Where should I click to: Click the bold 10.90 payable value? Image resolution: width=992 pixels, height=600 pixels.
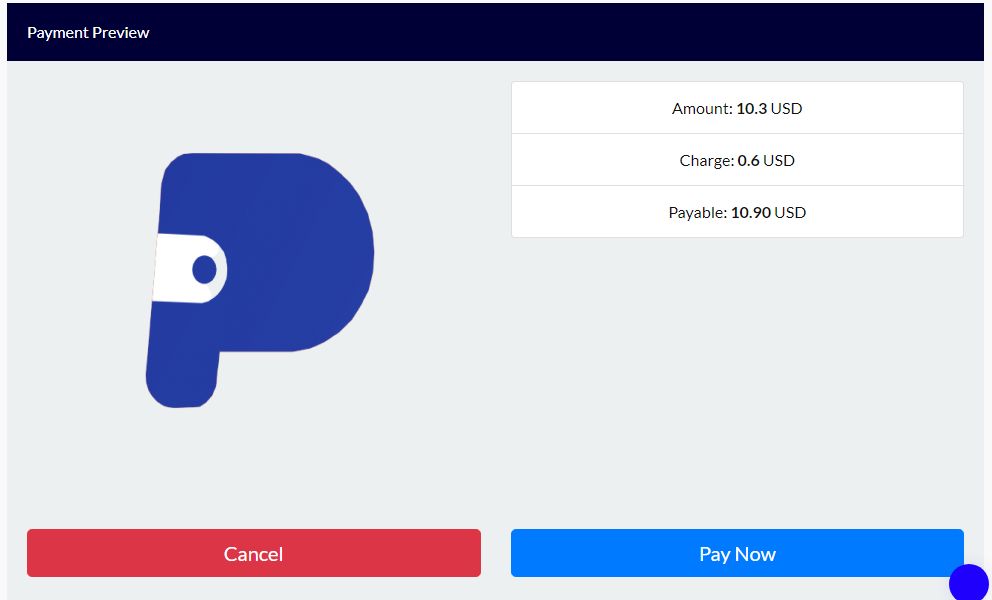pyautogui.click(x=751, y=212)
